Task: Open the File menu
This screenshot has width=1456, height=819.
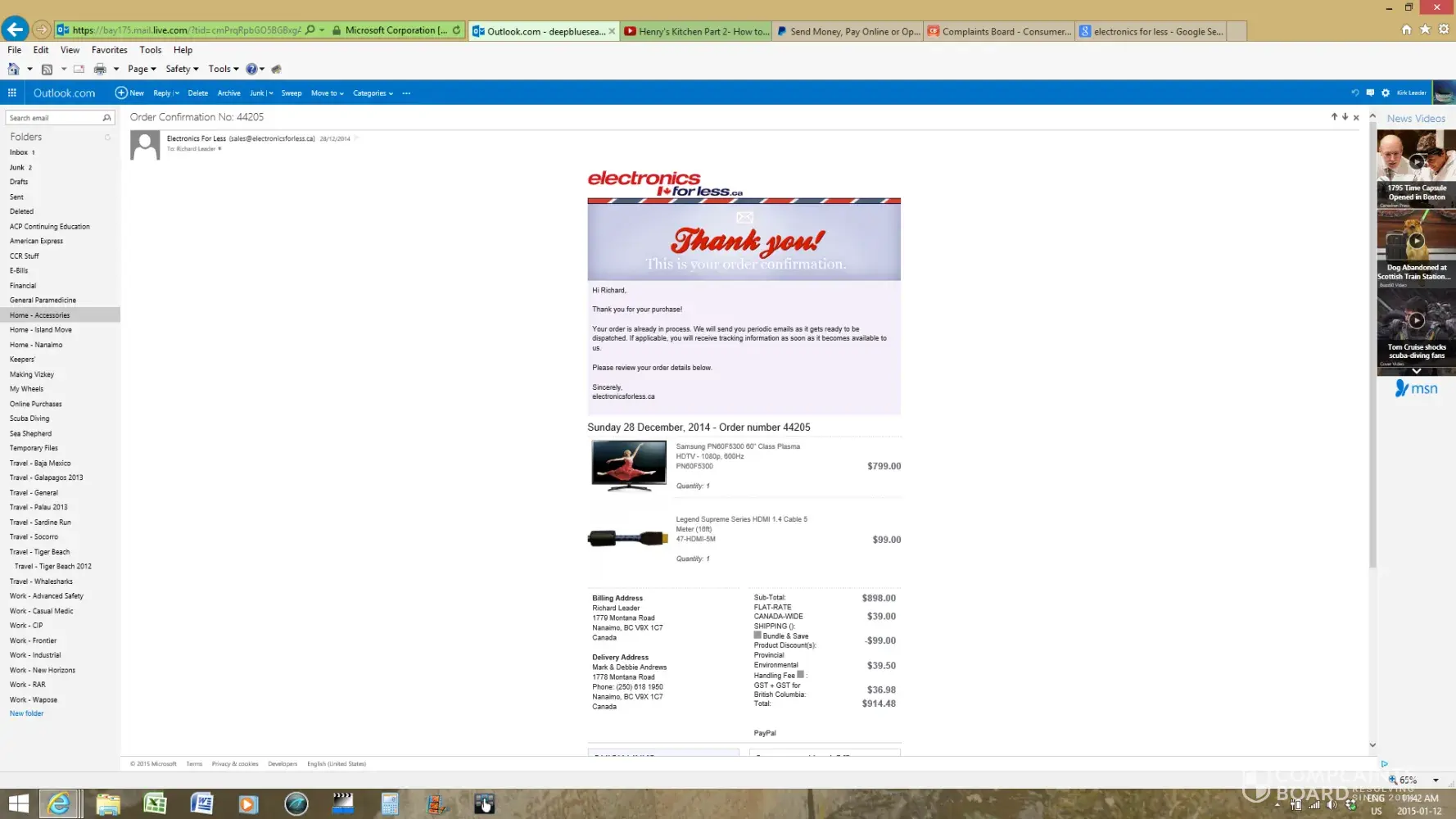Action: tap(15, 50)
